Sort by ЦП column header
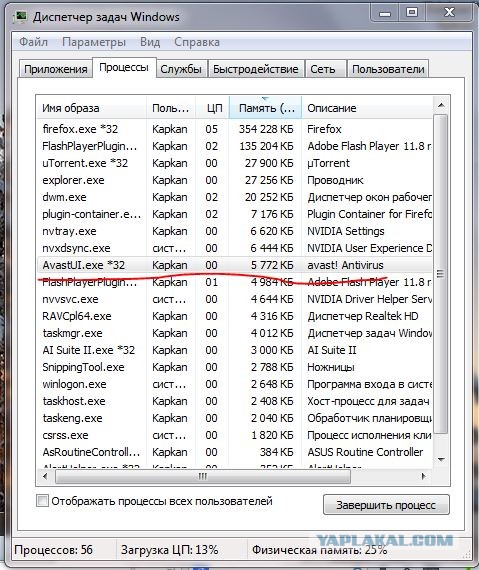This screenshot has height=570, width=479. [213, 108]
